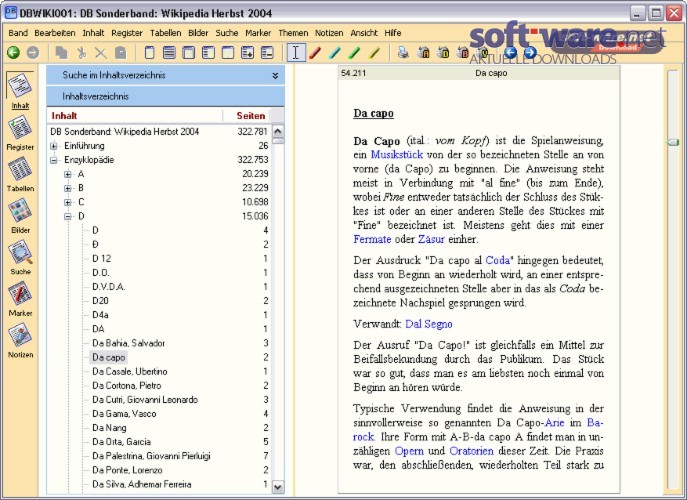
Task: Select the text cursor tool
Action: 296,53
